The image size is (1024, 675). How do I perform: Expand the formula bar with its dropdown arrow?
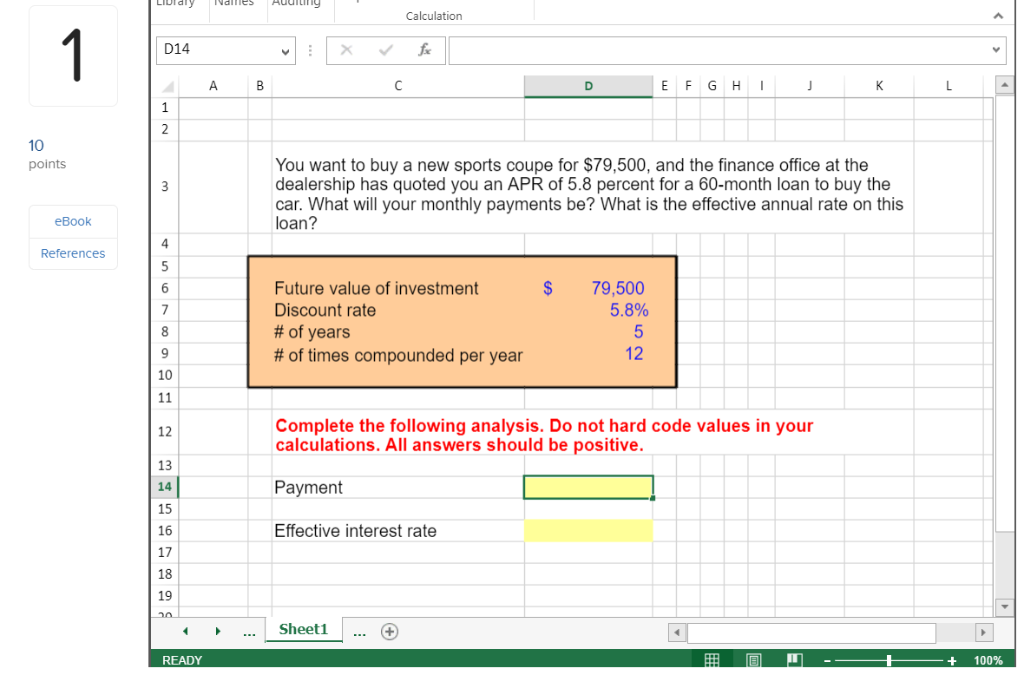994,50
